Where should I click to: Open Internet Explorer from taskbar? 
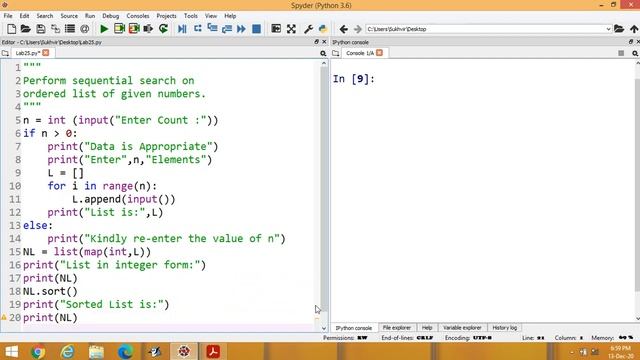pyautogui.click(x=67, y=351)
